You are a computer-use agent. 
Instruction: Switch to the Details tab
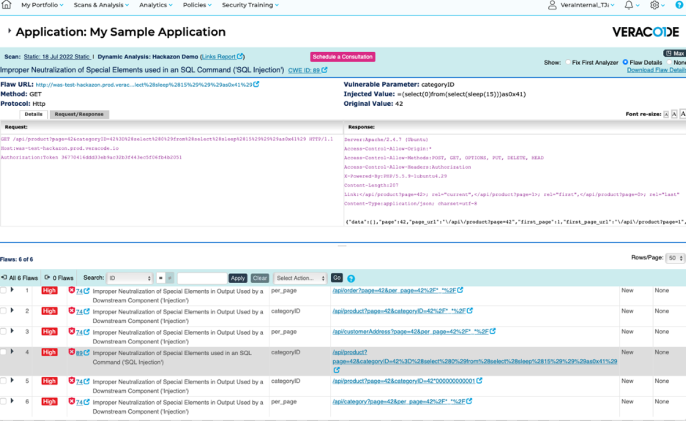[34, 114]
